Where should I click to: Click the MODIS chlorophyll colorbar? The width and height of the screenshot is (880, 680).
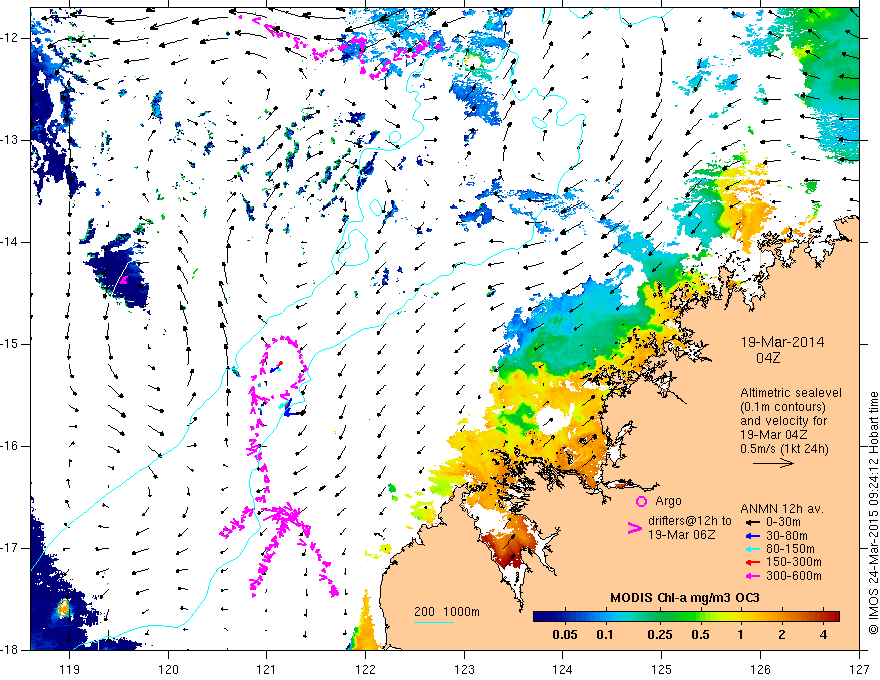click(686, 617)
